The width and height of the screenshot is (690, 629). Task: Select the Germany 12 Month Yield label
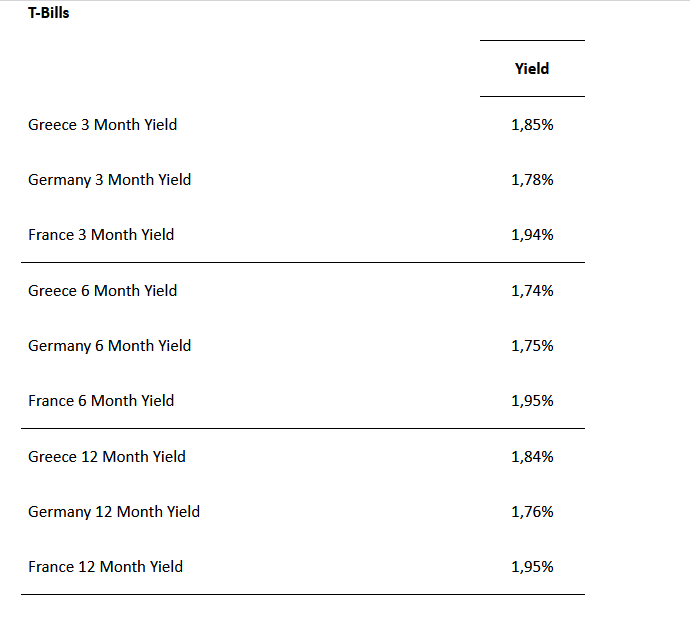(x=114, y=512)
